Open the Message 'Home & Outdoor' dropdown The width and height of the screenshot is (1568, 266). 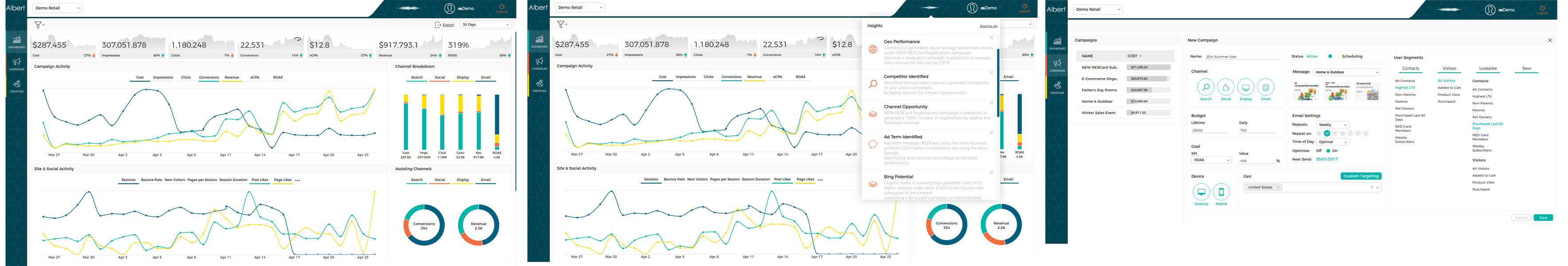1347,72
